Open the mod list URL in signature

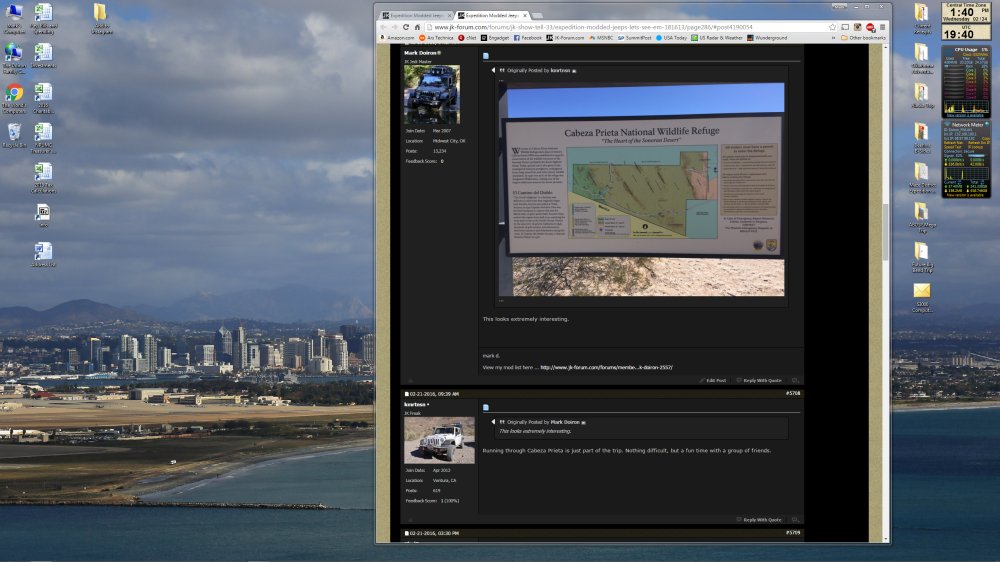(x=606, y=367)
